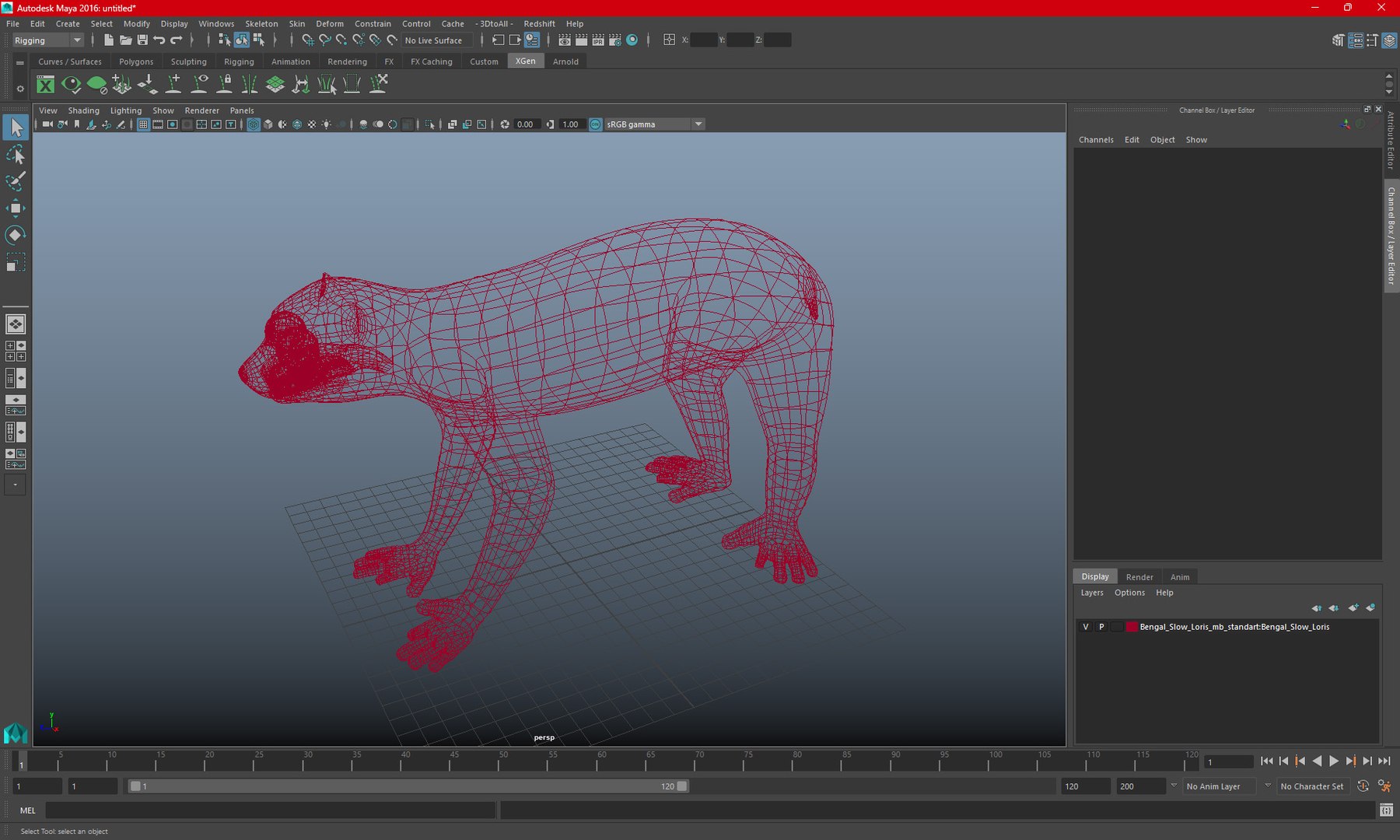Open the Redshift menu
Screen dimensions: 1400x840
pos(539,24)
